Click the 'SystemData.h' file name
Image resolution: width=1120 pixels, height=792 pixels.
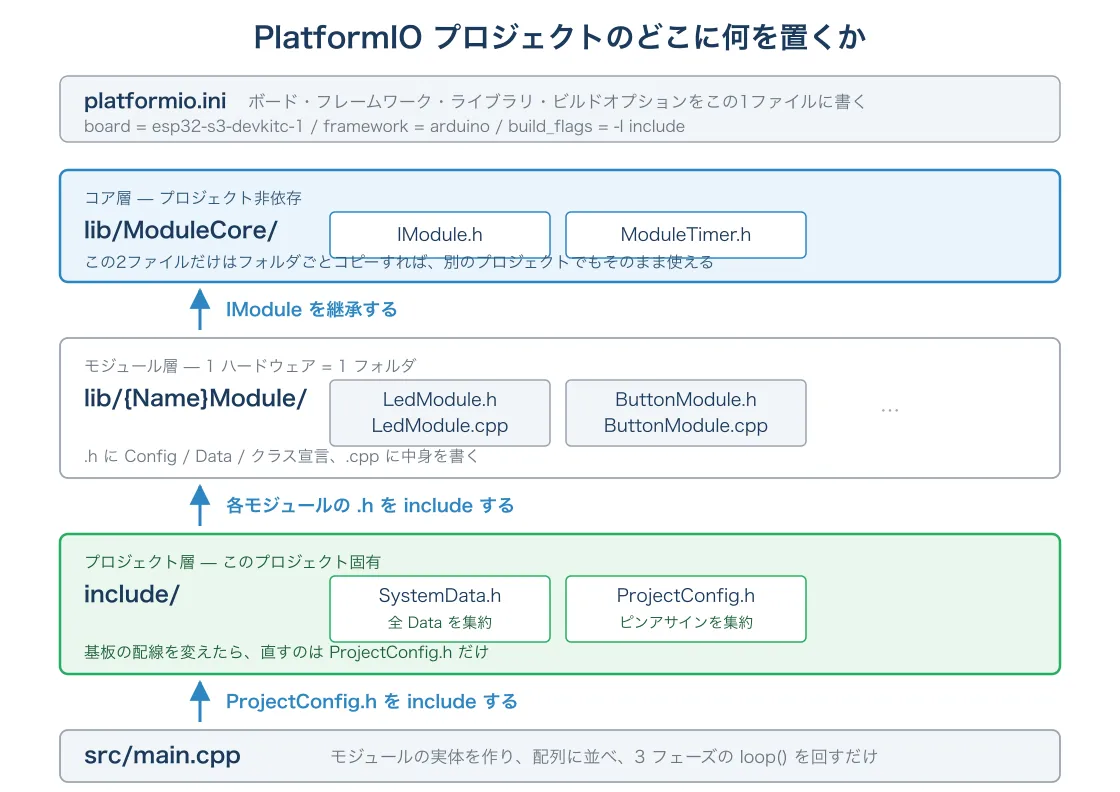coord(440,596)
